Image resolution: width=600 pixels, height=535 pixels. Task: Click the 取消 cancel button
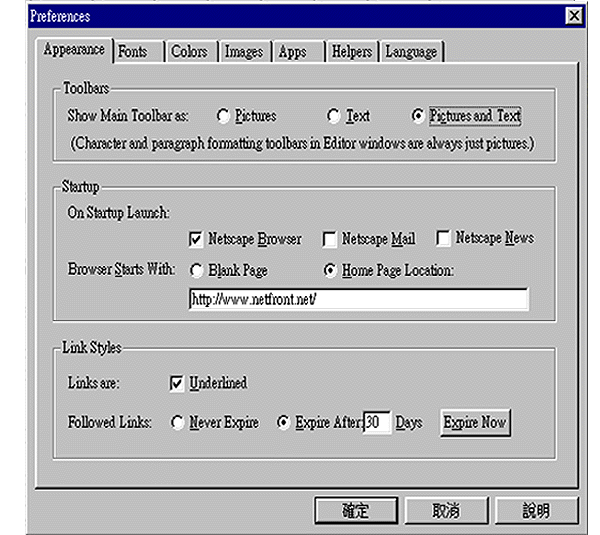click(447, 511)
